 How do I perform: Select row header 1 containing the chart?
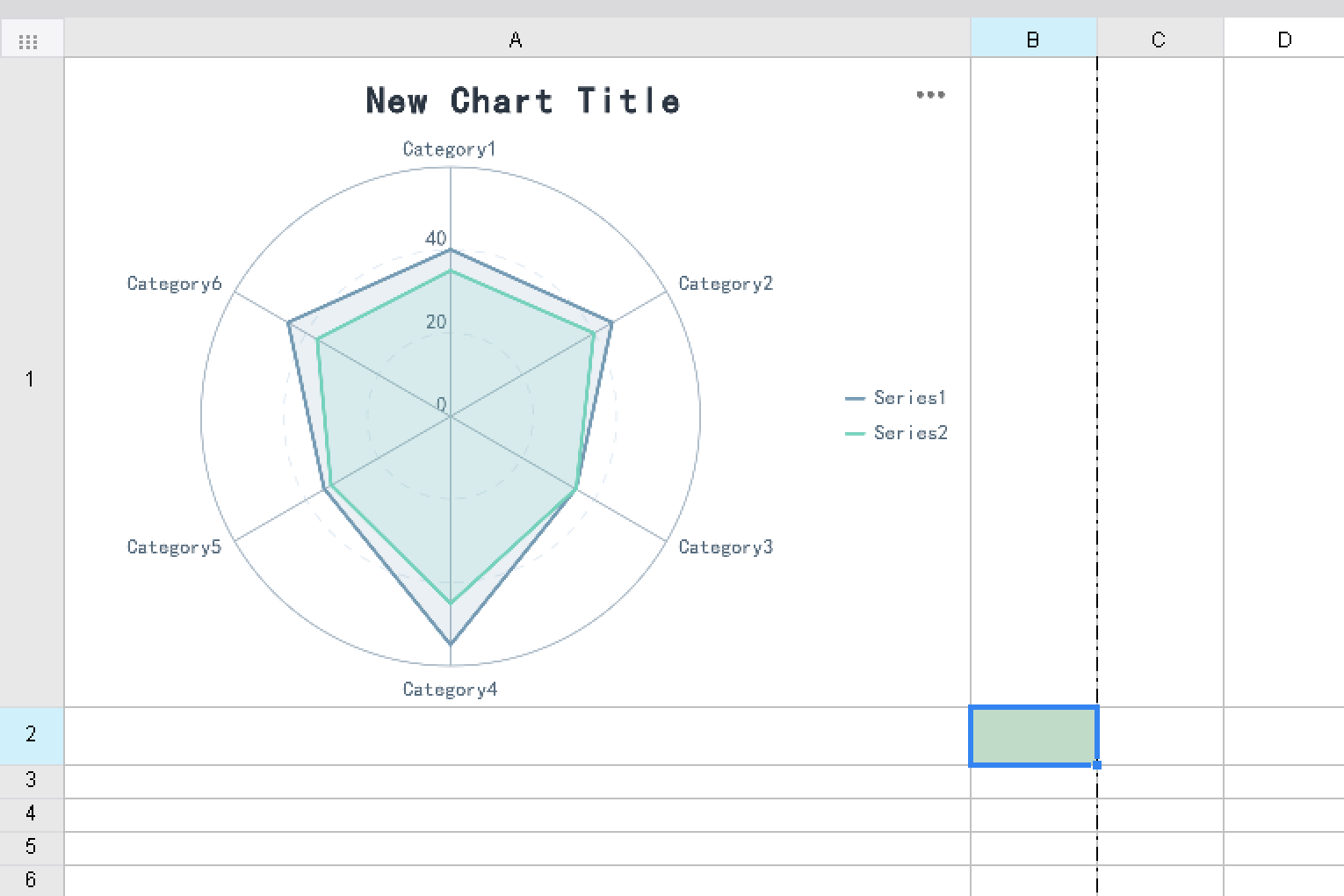click(29, 379)
